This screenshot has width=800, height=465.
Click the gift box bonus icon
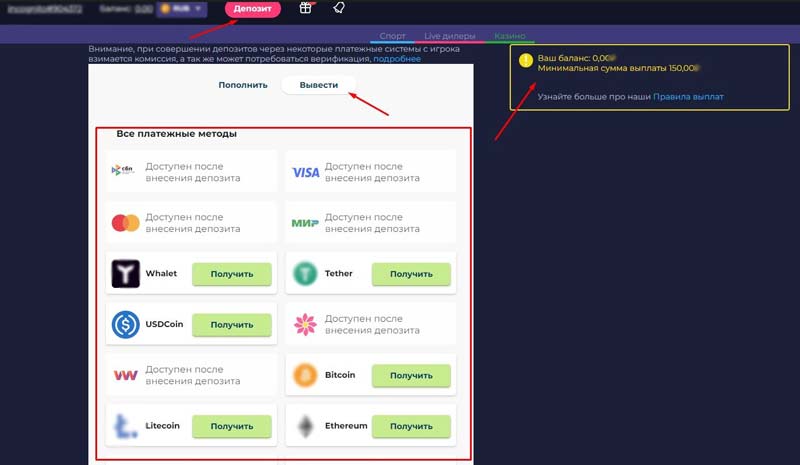pos(307,8)
